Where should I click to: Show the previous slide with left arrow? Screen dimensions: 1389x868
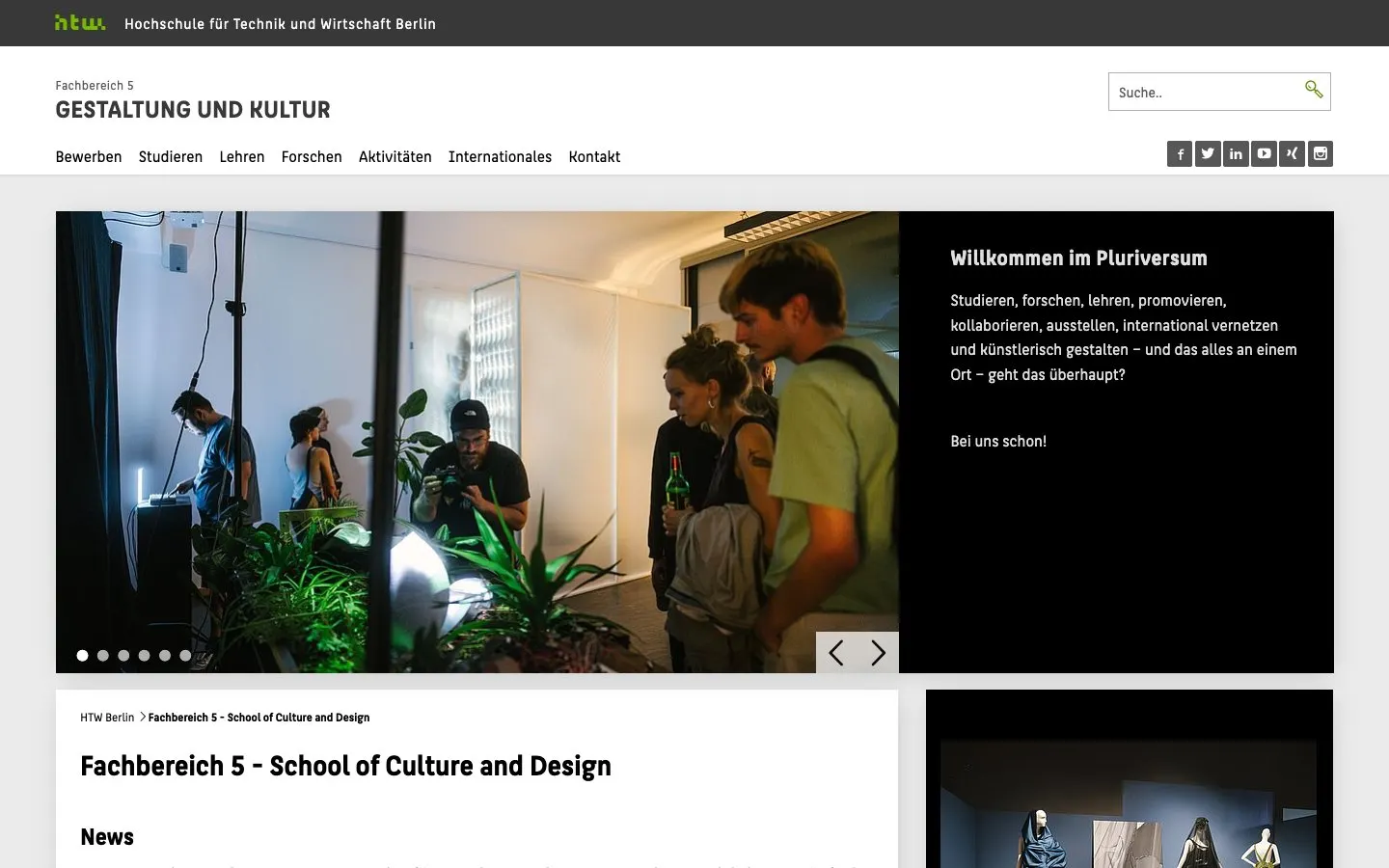[x=836, y=653]
